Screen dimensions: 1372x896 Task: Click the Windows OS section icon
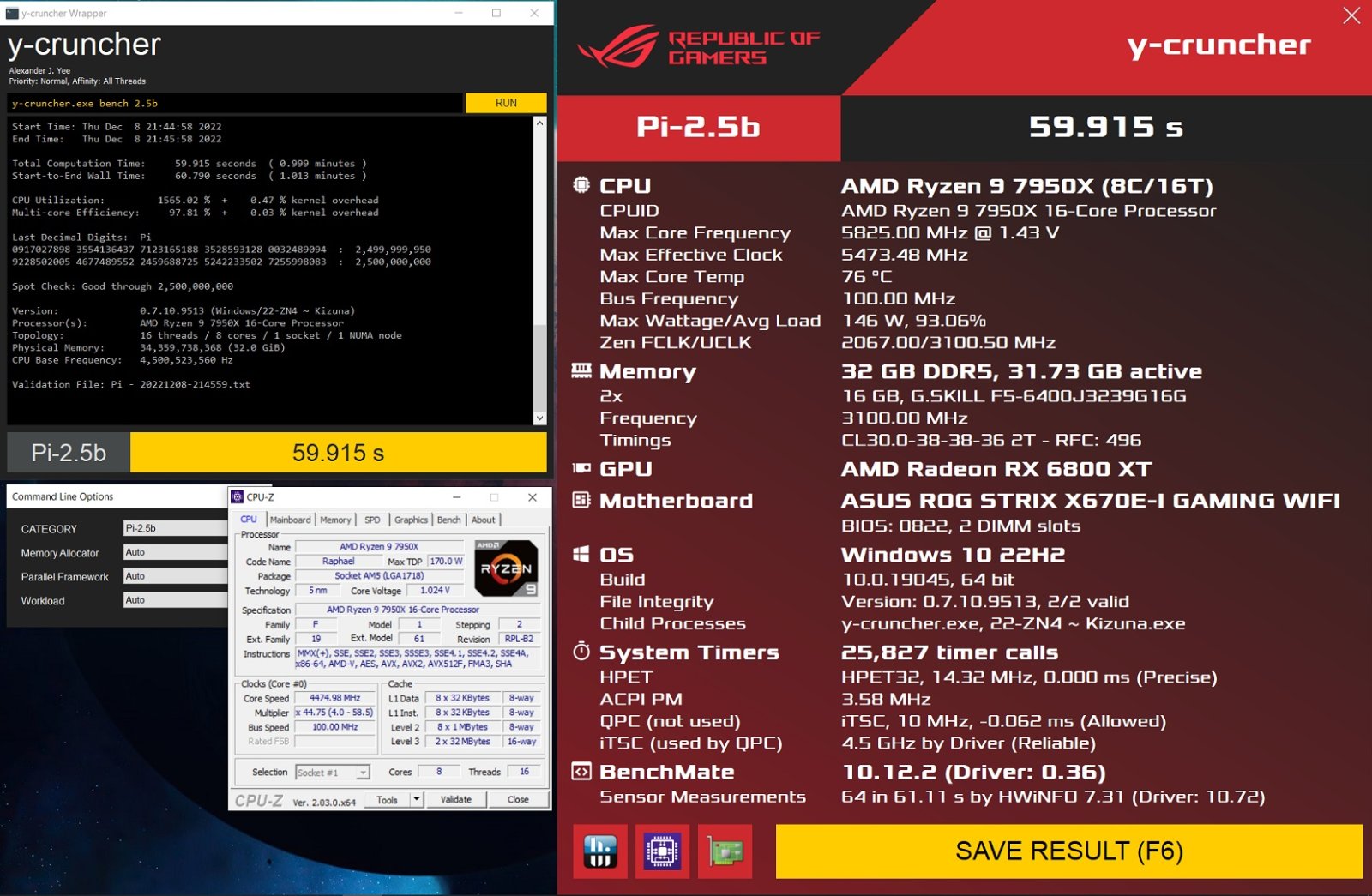click(x=581, y=554)
